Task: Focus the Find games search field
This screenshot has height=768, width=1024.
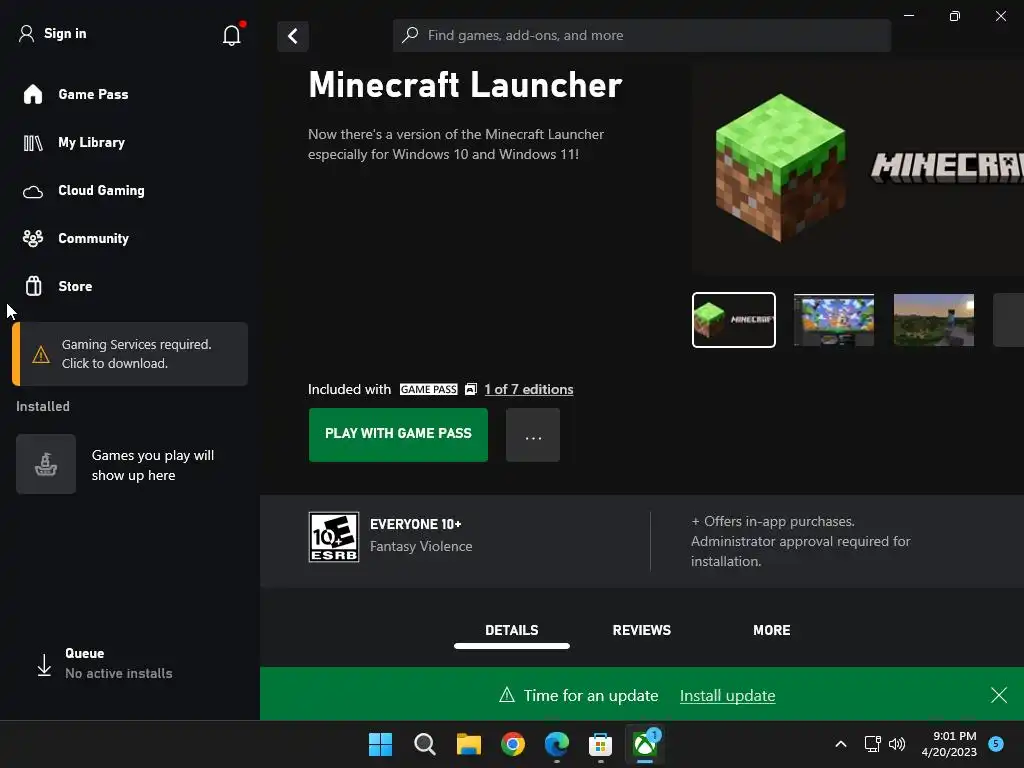Action: tap(642, 35)
